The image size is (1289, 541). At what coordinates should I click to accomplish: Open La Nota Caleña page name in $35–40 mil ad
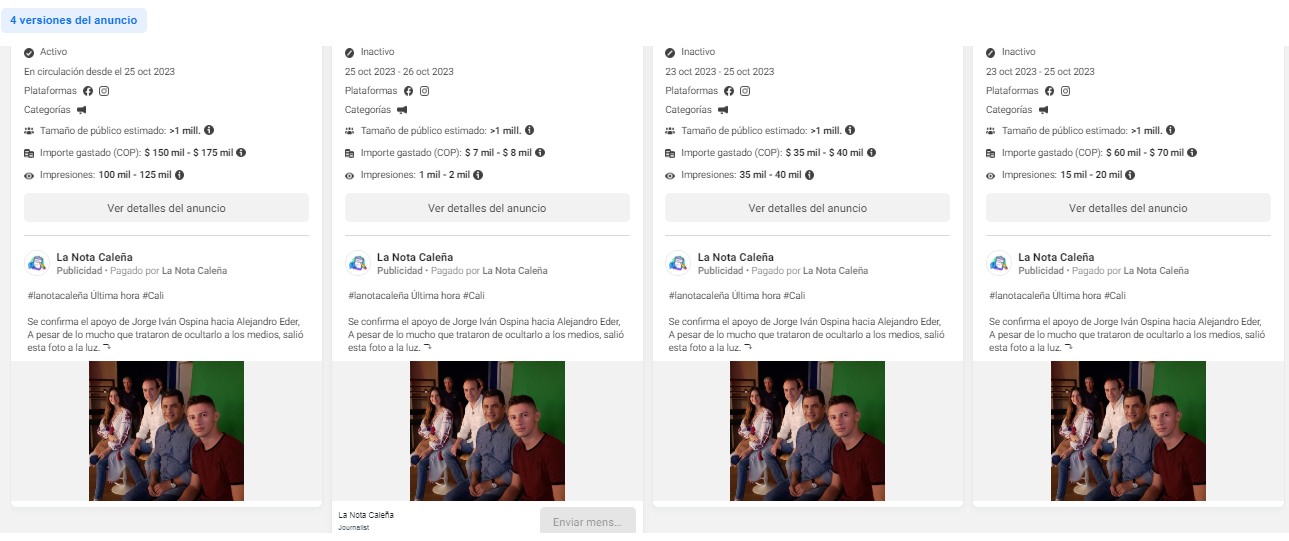pyautogui.click(x=736, y=257)
